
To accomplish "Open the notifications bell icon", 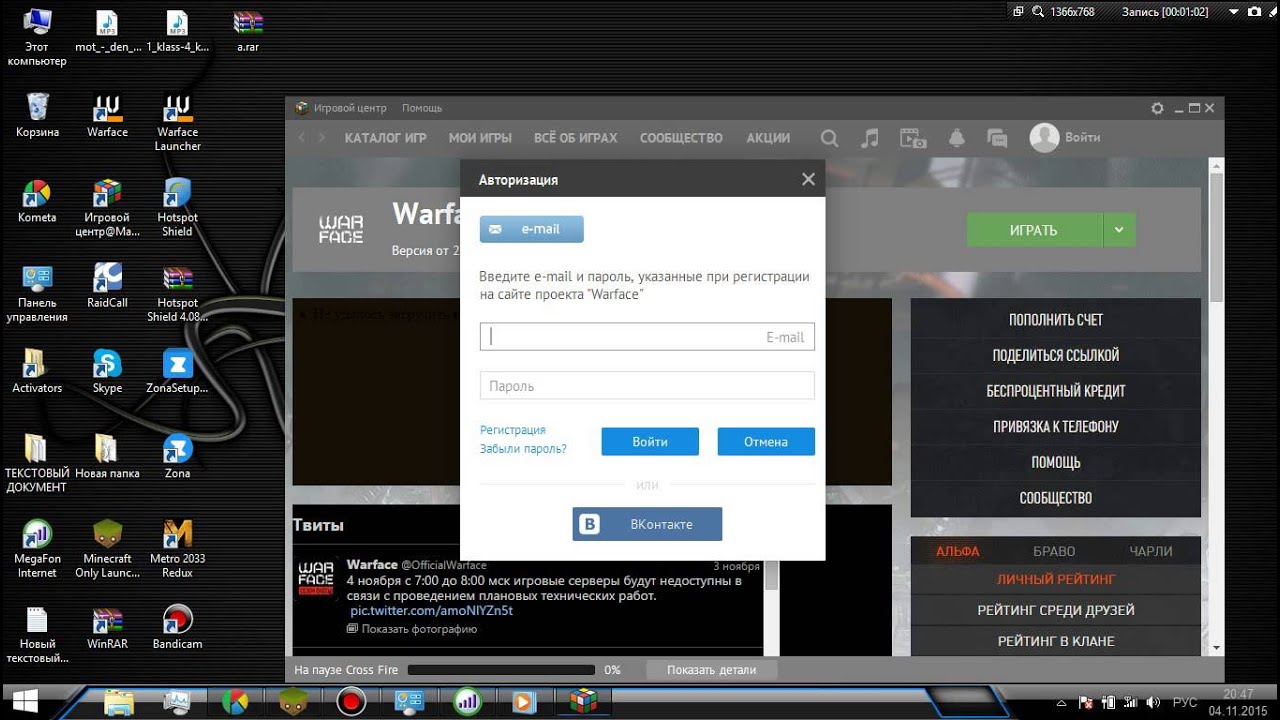I will (x=956, y=138).
